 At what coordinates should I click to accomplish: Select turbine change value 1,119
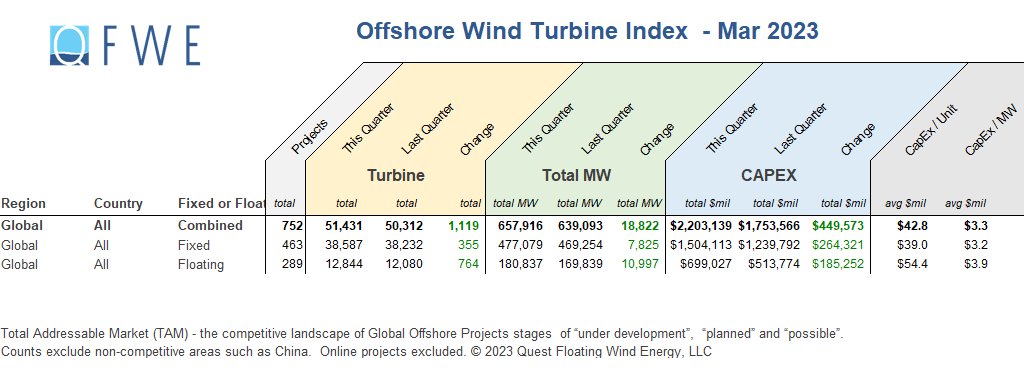coord(463,226)
